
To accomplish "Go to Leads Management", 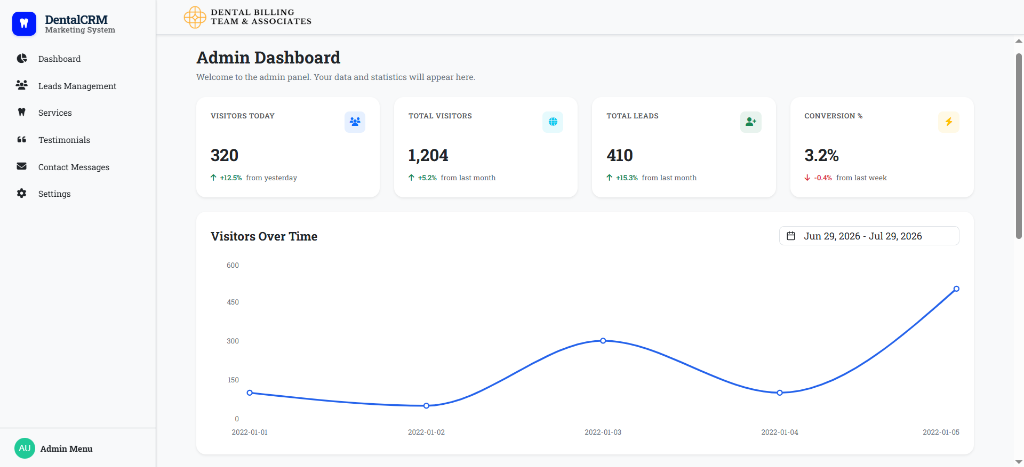I will 78,86.
